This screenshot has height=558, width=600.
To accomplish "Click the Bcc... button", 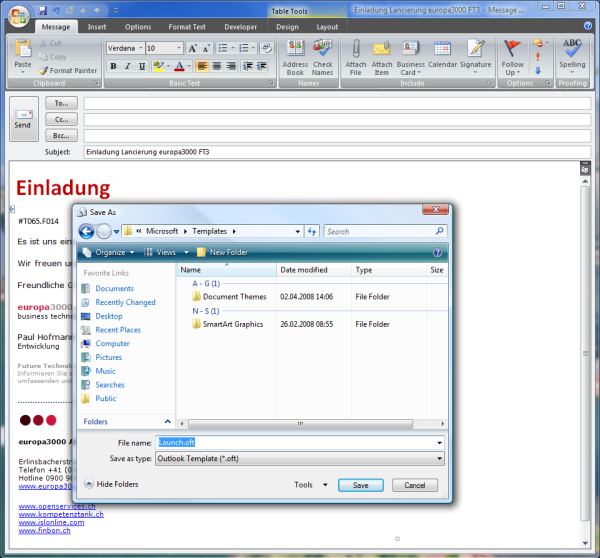I will (61, 135).
